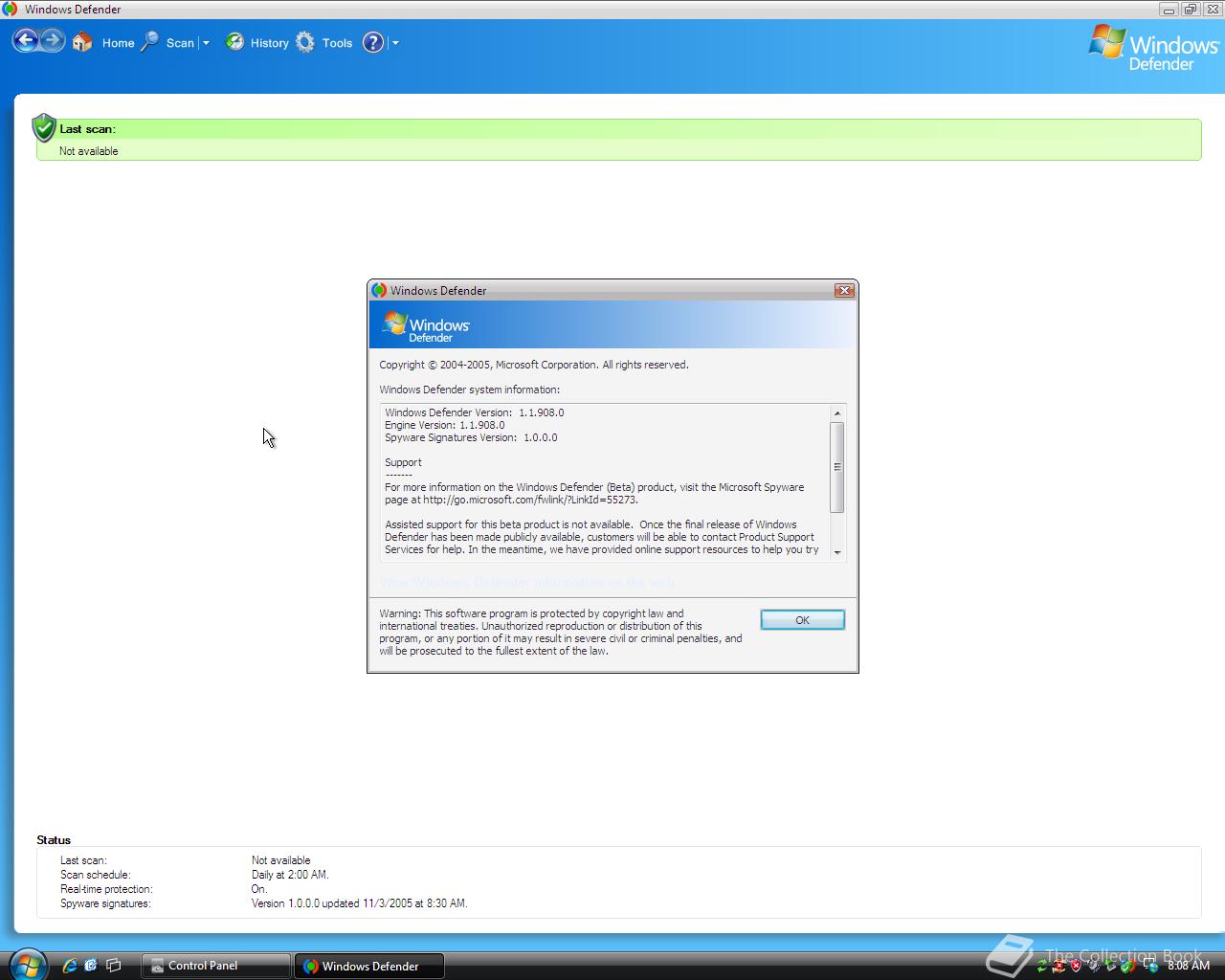This screenshot has width=1225, height=980.
Task: Click the Daily at 2:00 AM schedule value
Action: click(x=290, y=875)
